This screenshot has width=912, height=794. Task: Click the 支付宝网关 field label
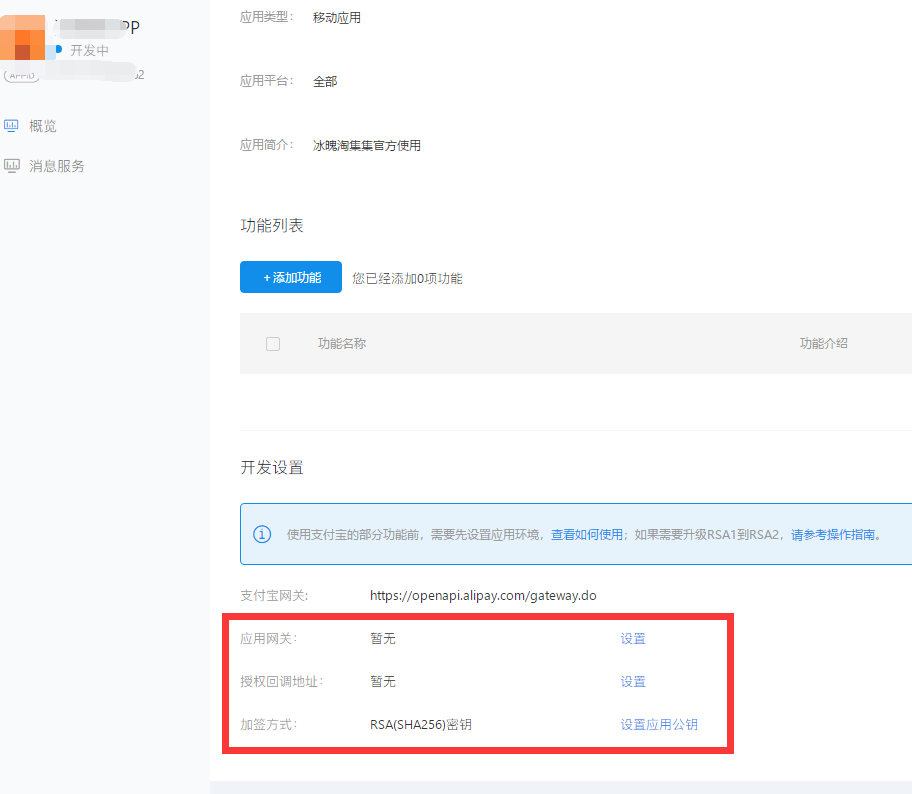[x=274, y=595]
